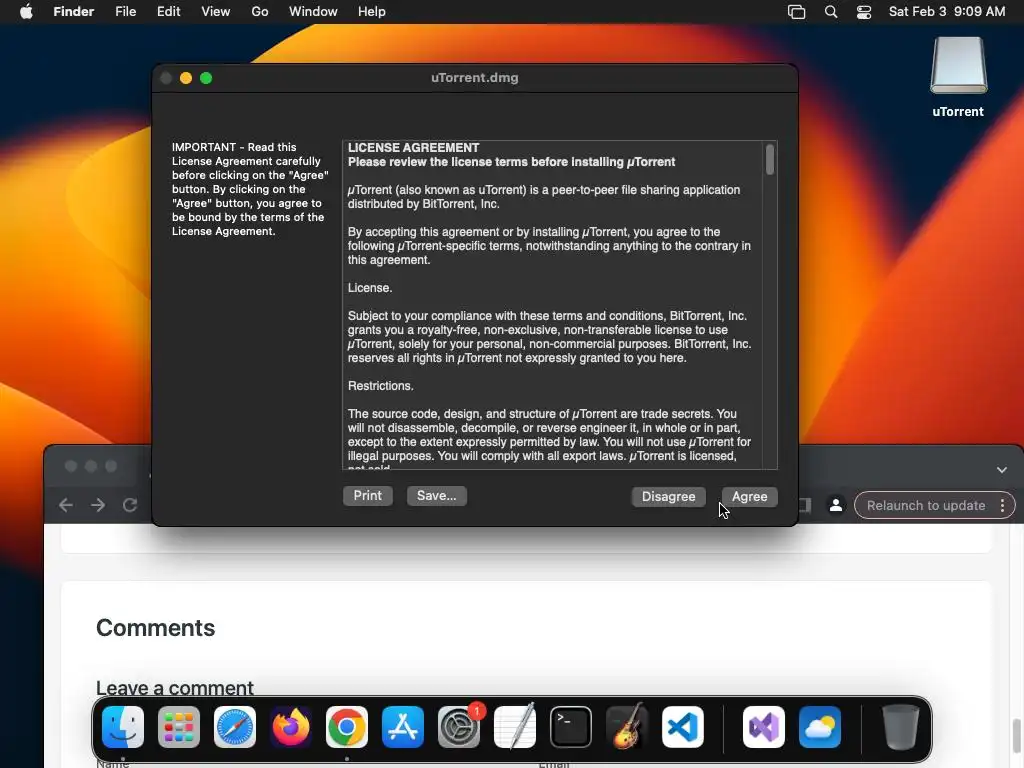Image resolution: width=1024 pixels, height=768 pixels.
Task: Click the Disagree button
Action: pyautogui.click(x=668, y=496)
